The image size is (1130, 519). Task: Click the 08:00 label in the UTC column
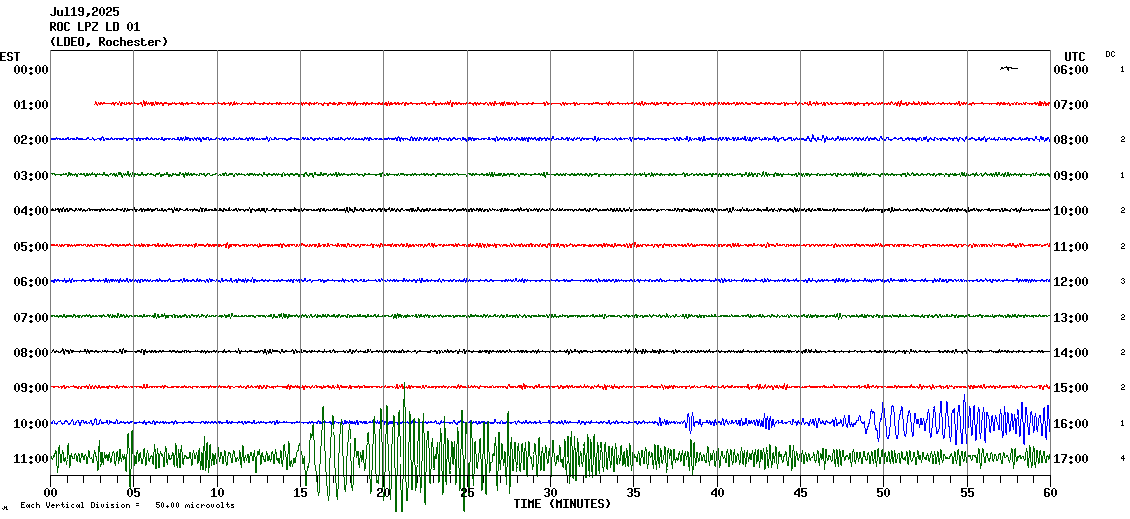[x=1071, y=140]
